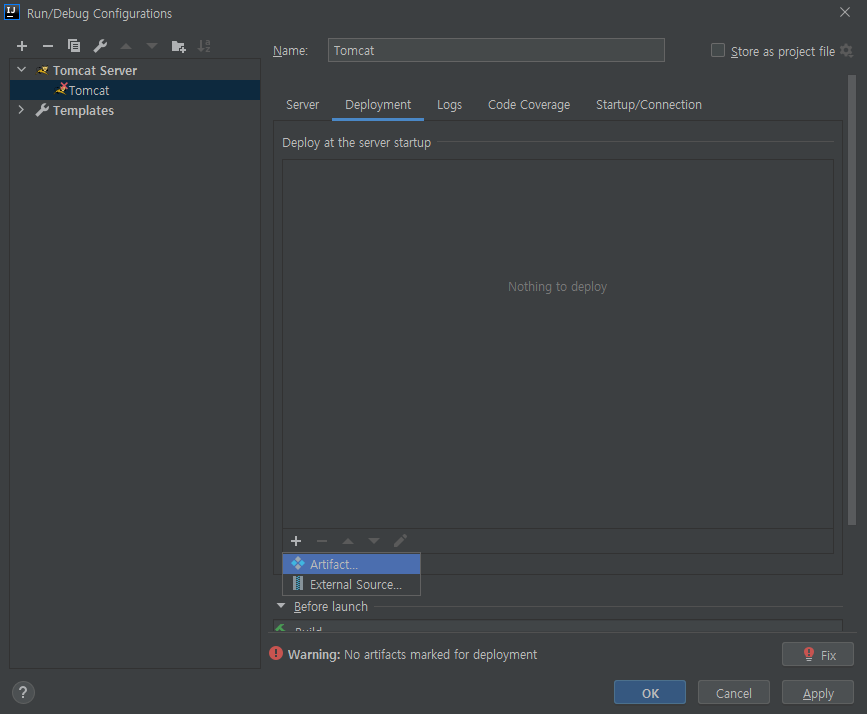
Task: Open the Startup/Connection tab
Action: 649,105
